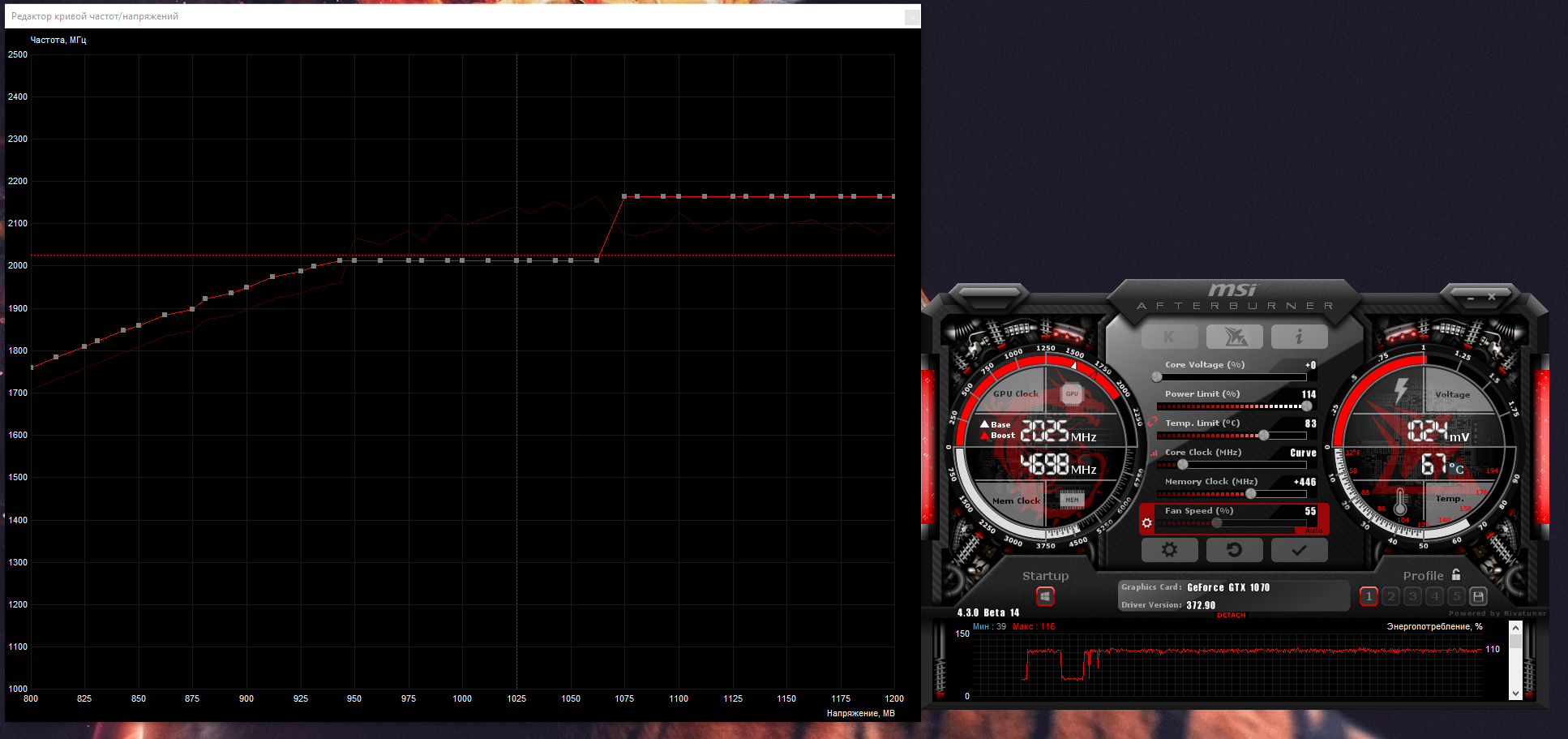Click the '2025 MHz' GPU clock readout
1568x739 pixels.
[x=1058, y=432]
